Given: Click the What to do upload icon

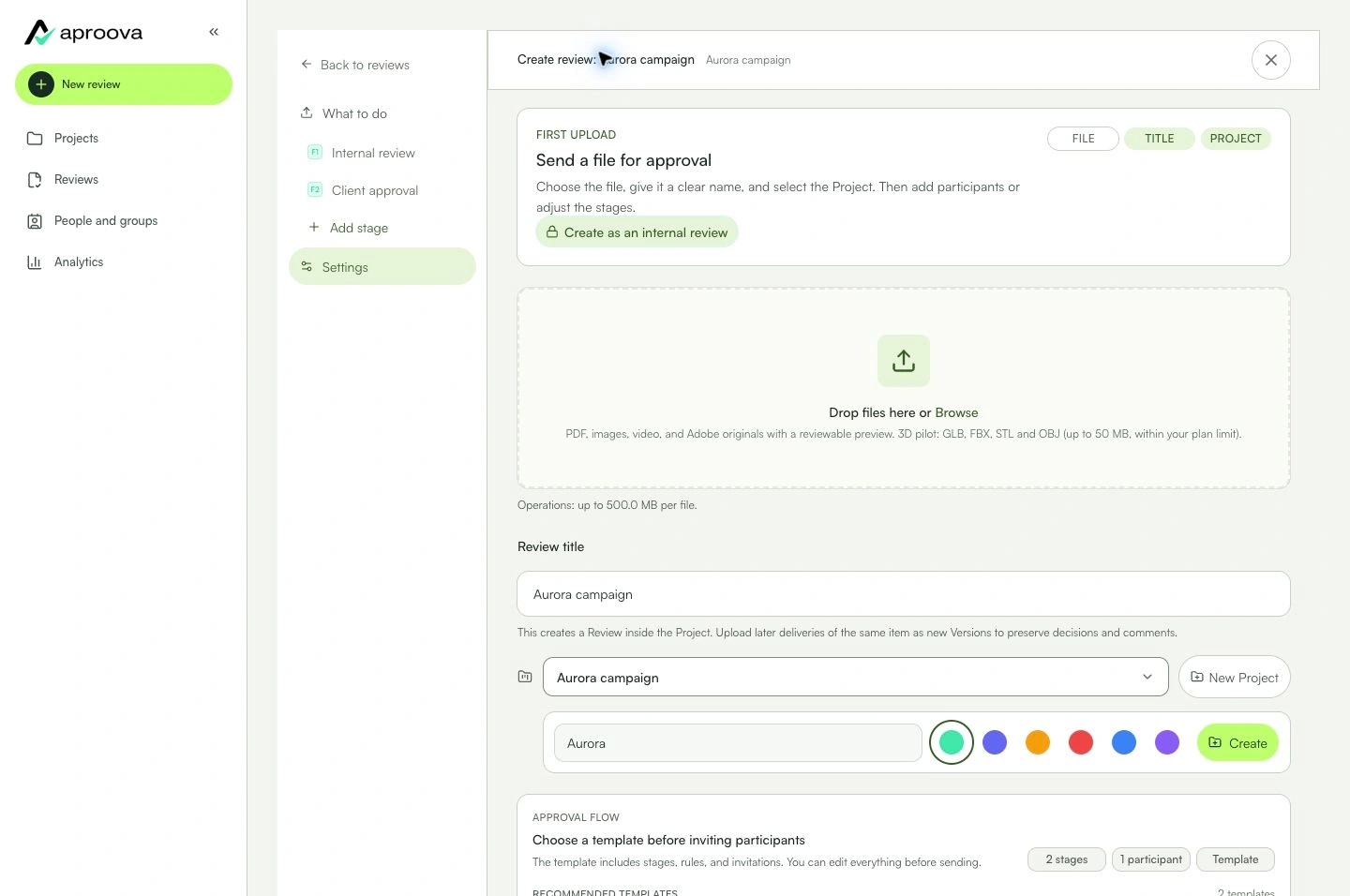Looking at the screenshot, I should point(307,113).
